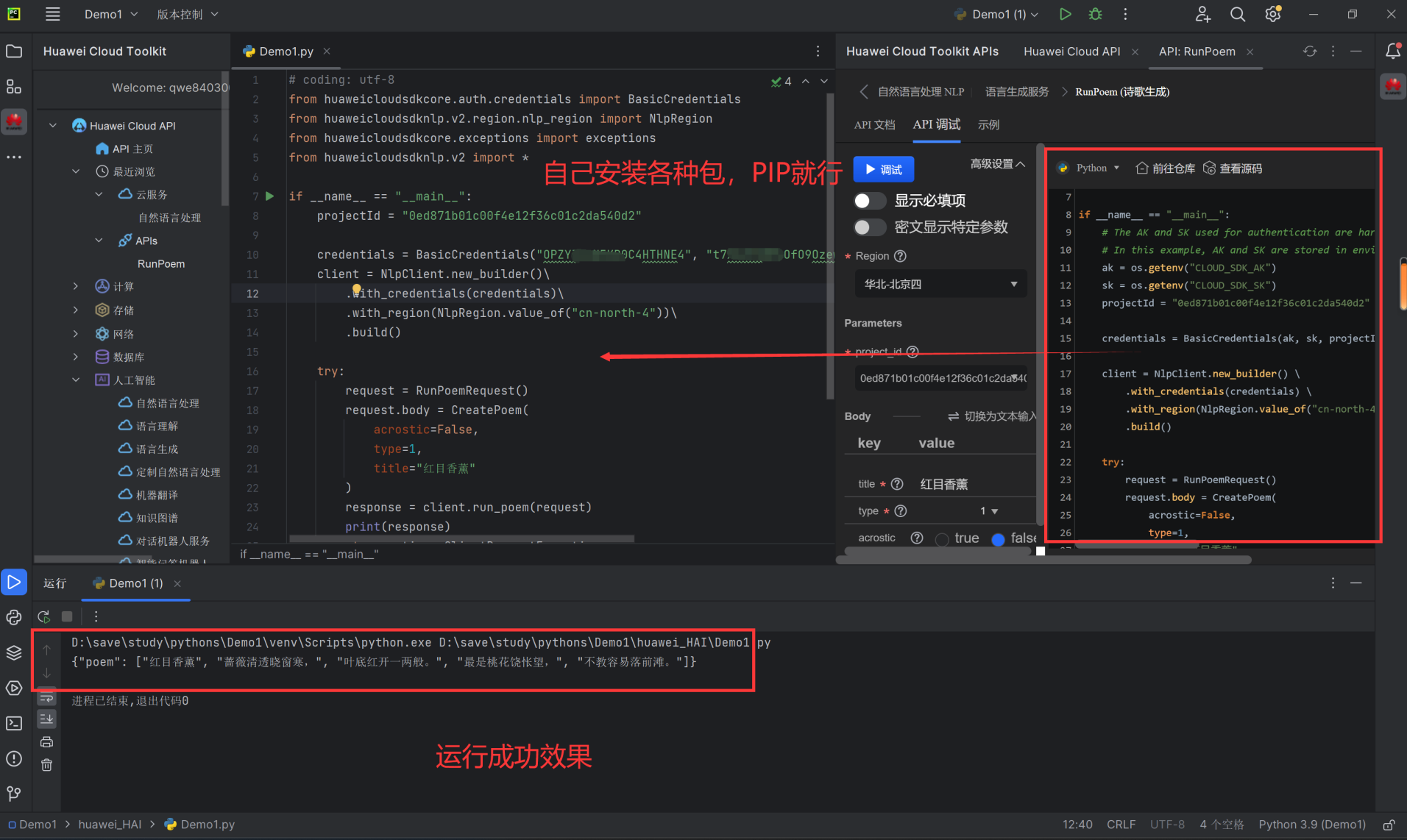Open the Project folder tool window
Viewport: 1407px width, 840px height.
point(14,51)
